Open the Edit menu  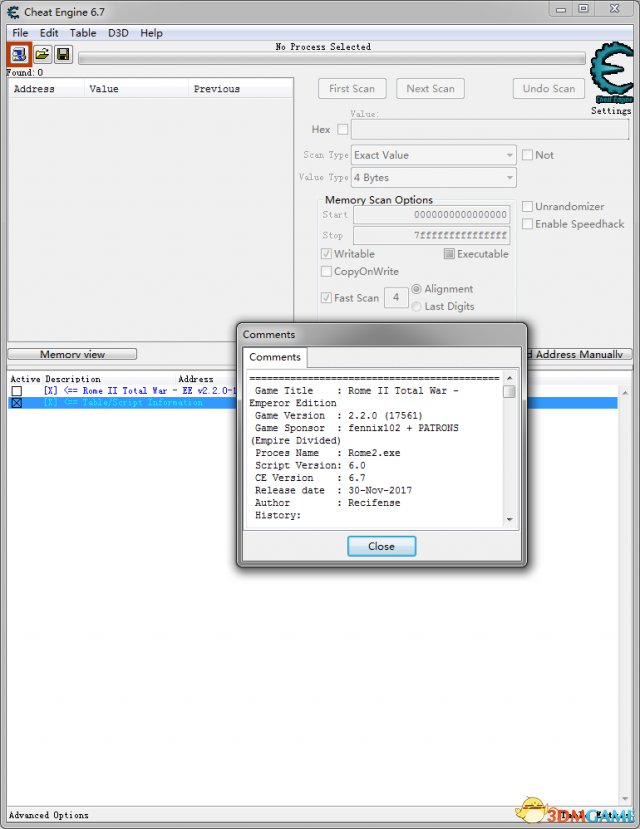pos(49,33)
